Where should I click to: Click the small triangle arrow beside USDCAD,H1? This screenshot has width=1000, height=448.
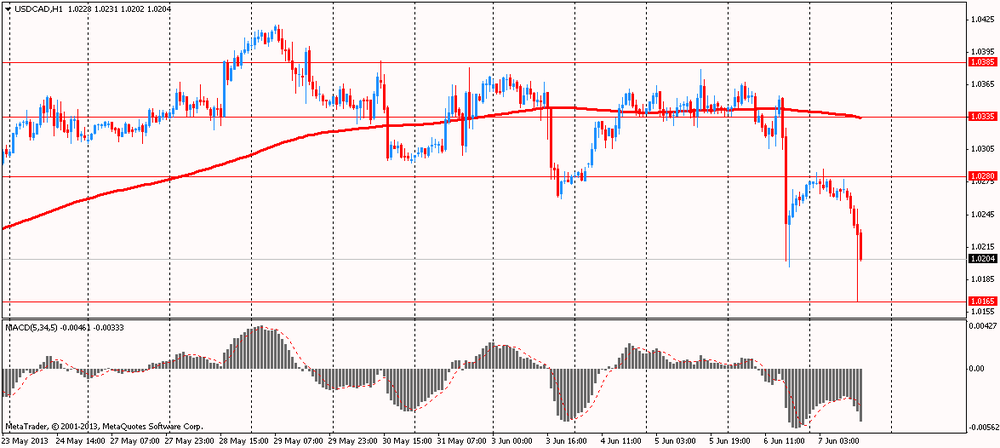point(7,7)
